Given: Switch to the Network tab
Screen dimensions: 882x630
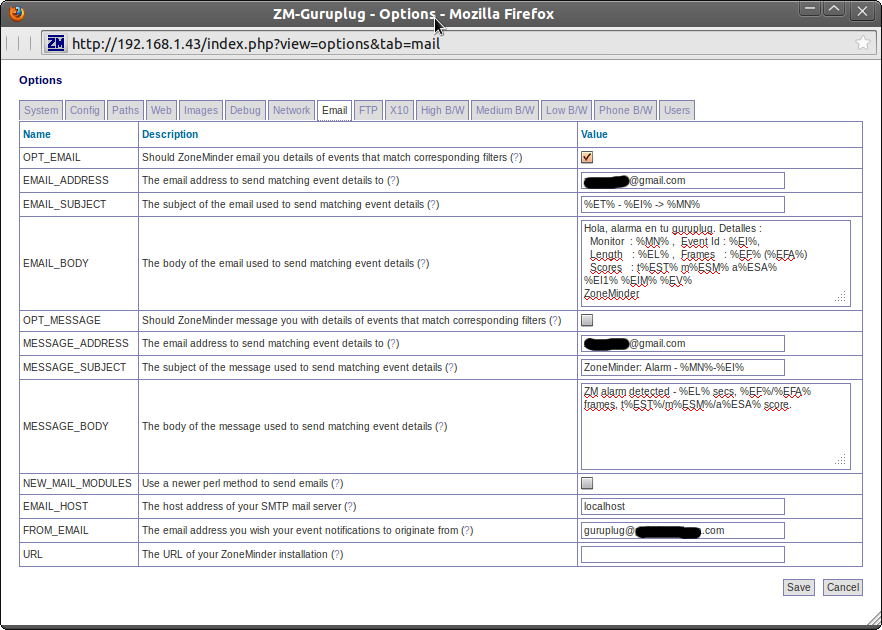Looking at the screenshot, I should [291, 110].
